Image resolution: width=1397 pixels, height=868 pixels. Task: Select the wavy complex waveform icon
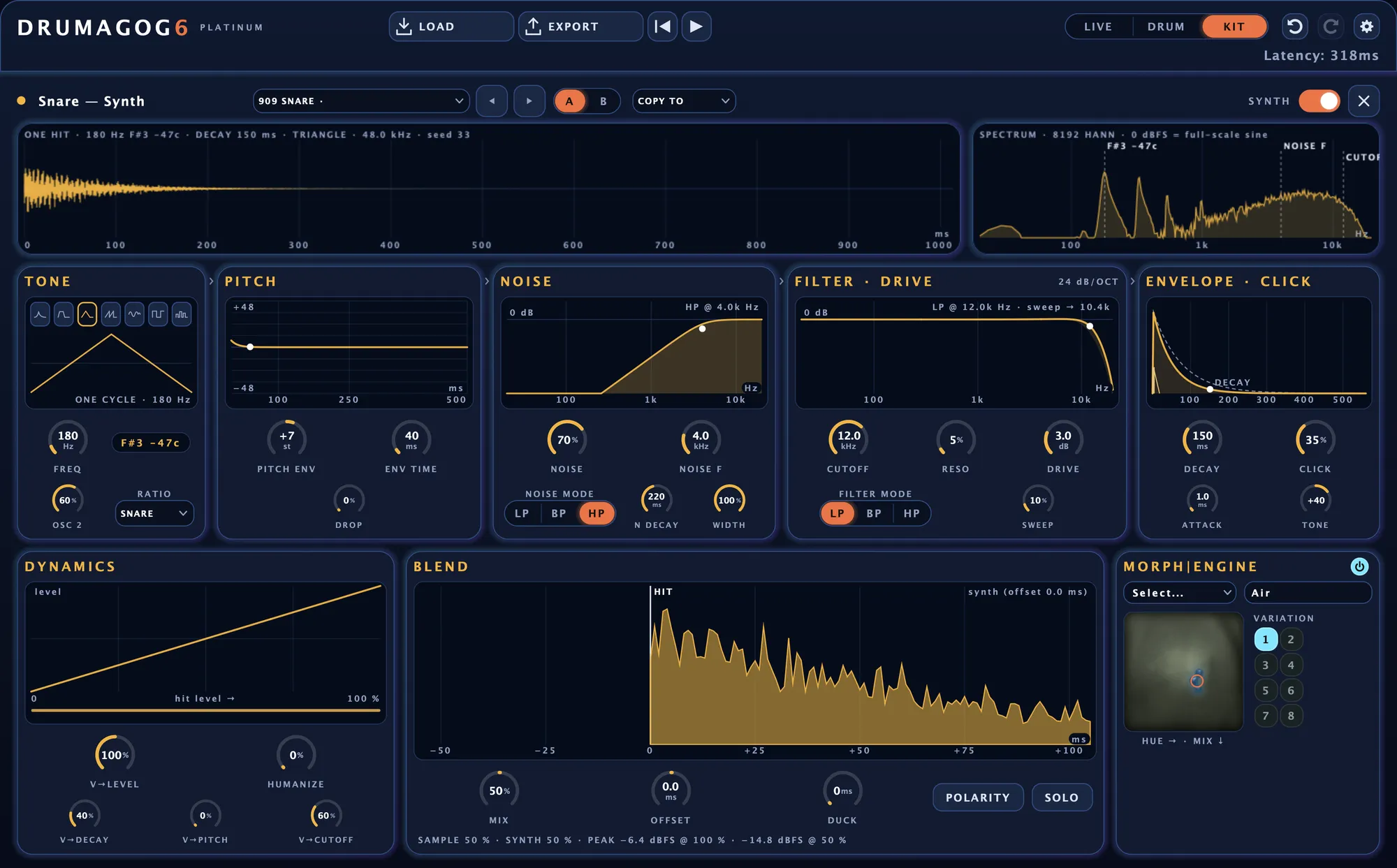[135, 314]
